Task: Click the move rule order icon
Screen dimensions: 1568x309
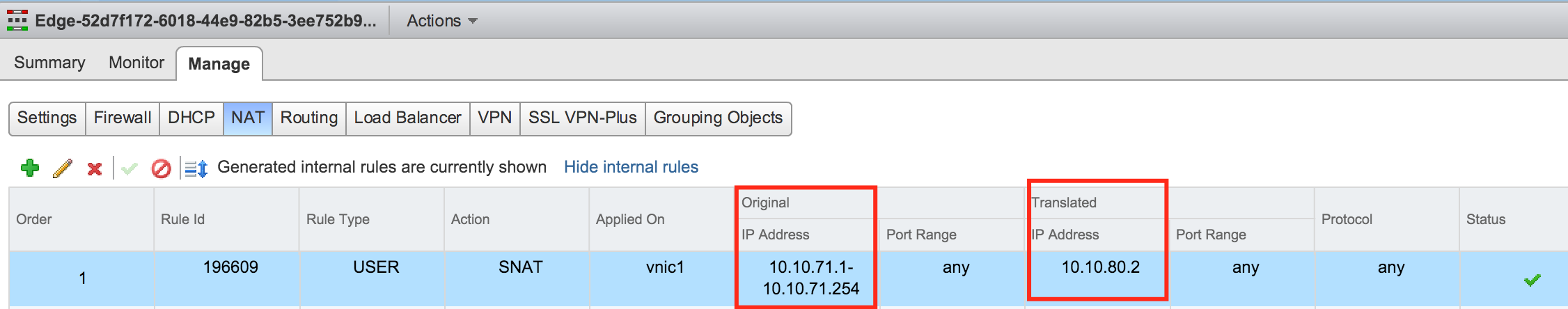Action: (x=196, y=168)
